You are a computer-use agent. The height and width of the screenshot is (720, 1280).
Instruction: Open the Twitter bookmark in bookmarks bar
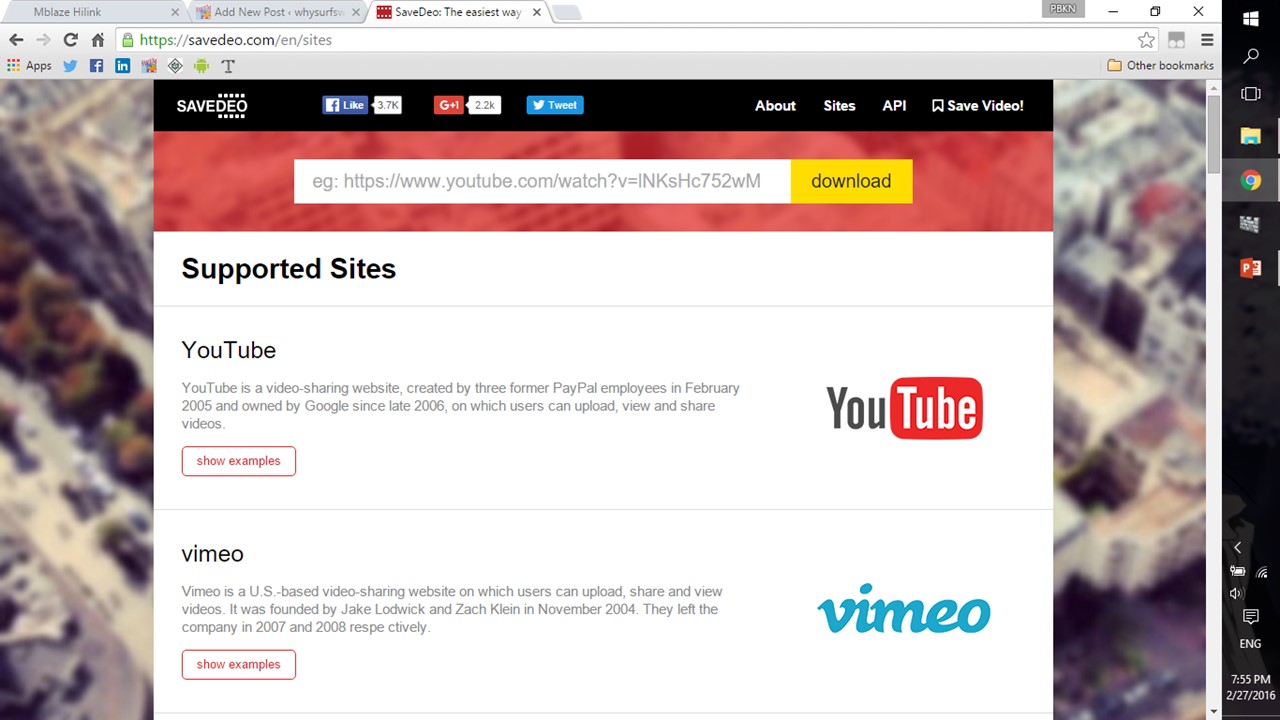[70, 66]
